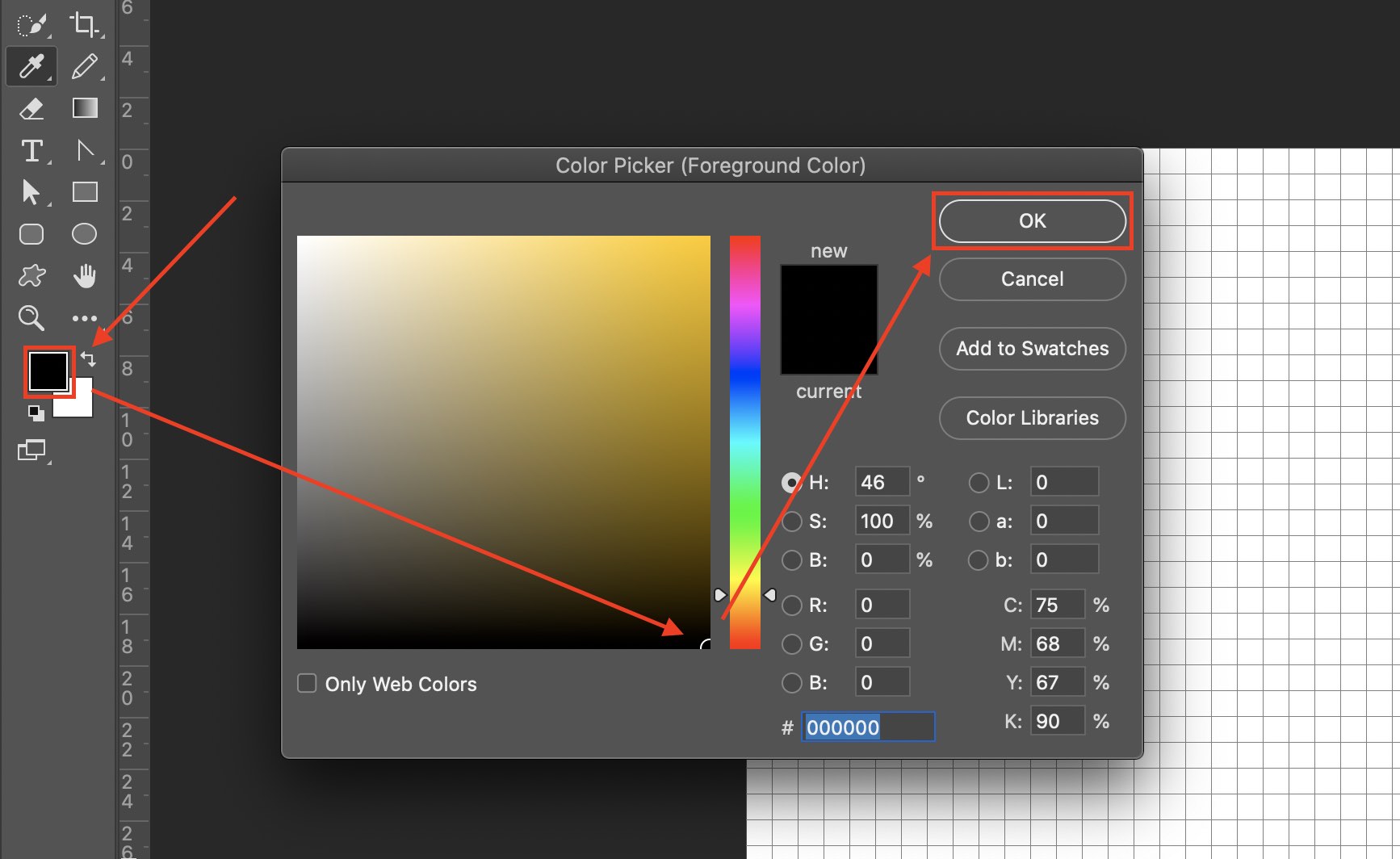This screenshot has width=1400, height=859.
Task: Confirm color choice with OK
Action: coord(1032,220)
